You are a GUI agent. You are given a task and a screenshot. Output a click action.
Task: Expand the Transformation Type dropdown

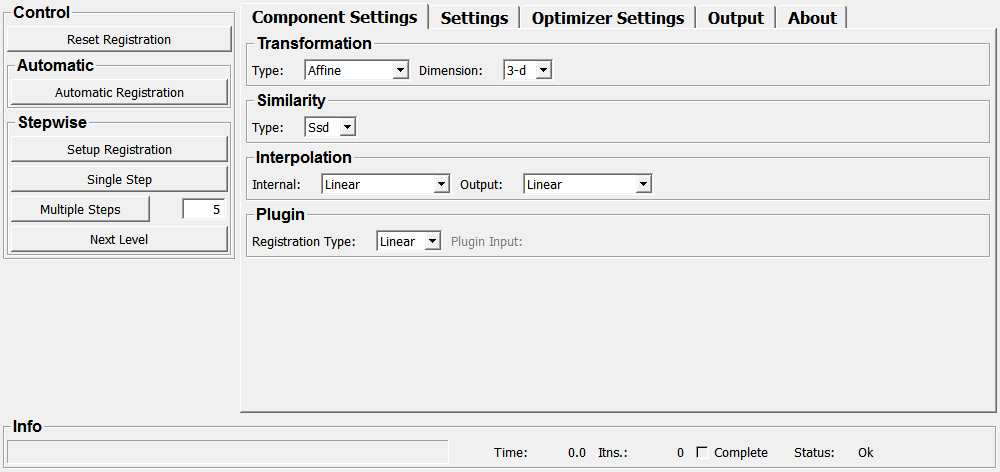pyautogui.click(x=357, y=70)
